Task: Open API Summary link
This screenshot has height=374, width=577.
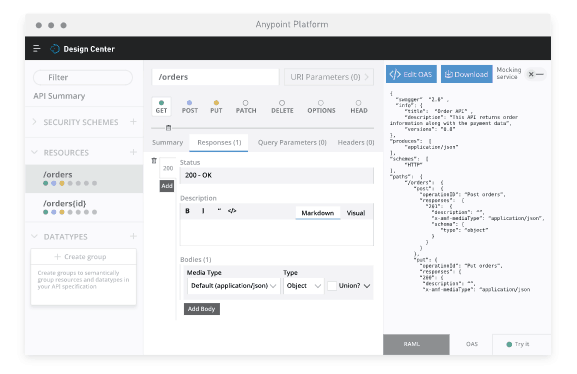Action: 59,96
